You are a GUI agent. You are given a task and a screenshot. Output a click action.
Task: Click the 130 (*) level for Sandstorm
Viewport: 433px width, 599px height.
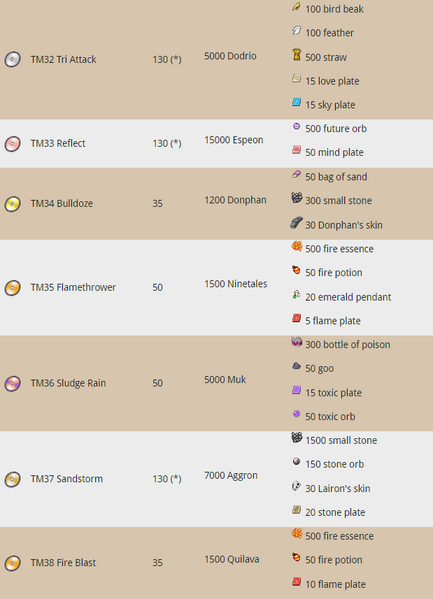click(167, 479)
